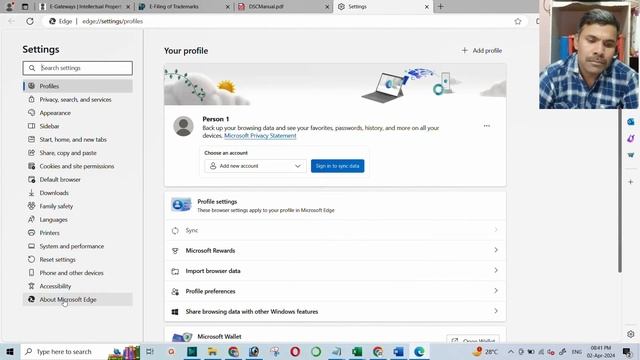Open the Profiles settings section
This screenshot has height=360, width=640.
tap(78, 86)
